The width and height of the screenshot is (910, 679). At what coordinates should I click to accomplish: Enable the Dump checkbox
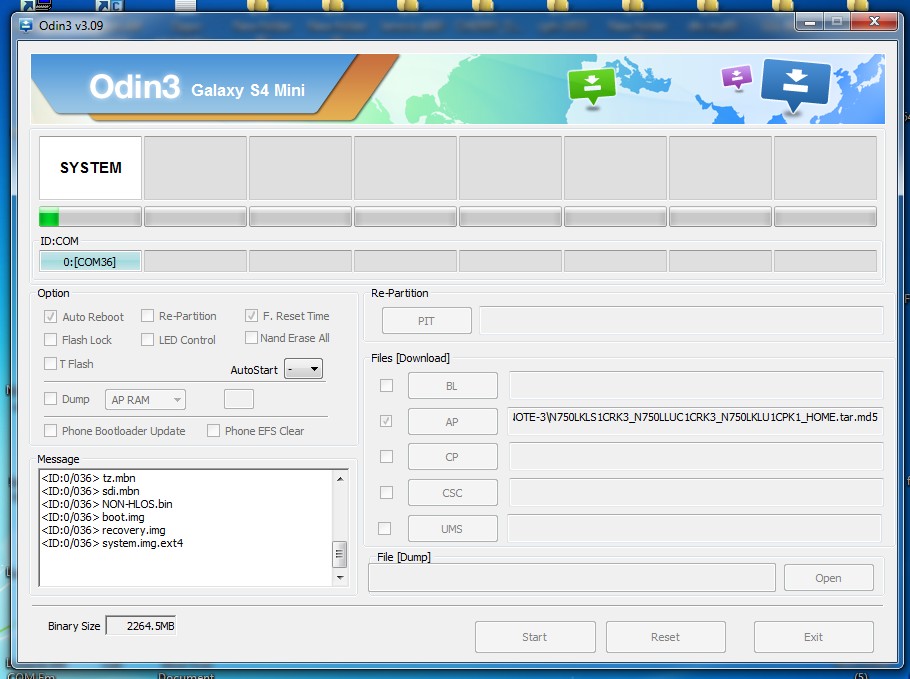point(50,399)
